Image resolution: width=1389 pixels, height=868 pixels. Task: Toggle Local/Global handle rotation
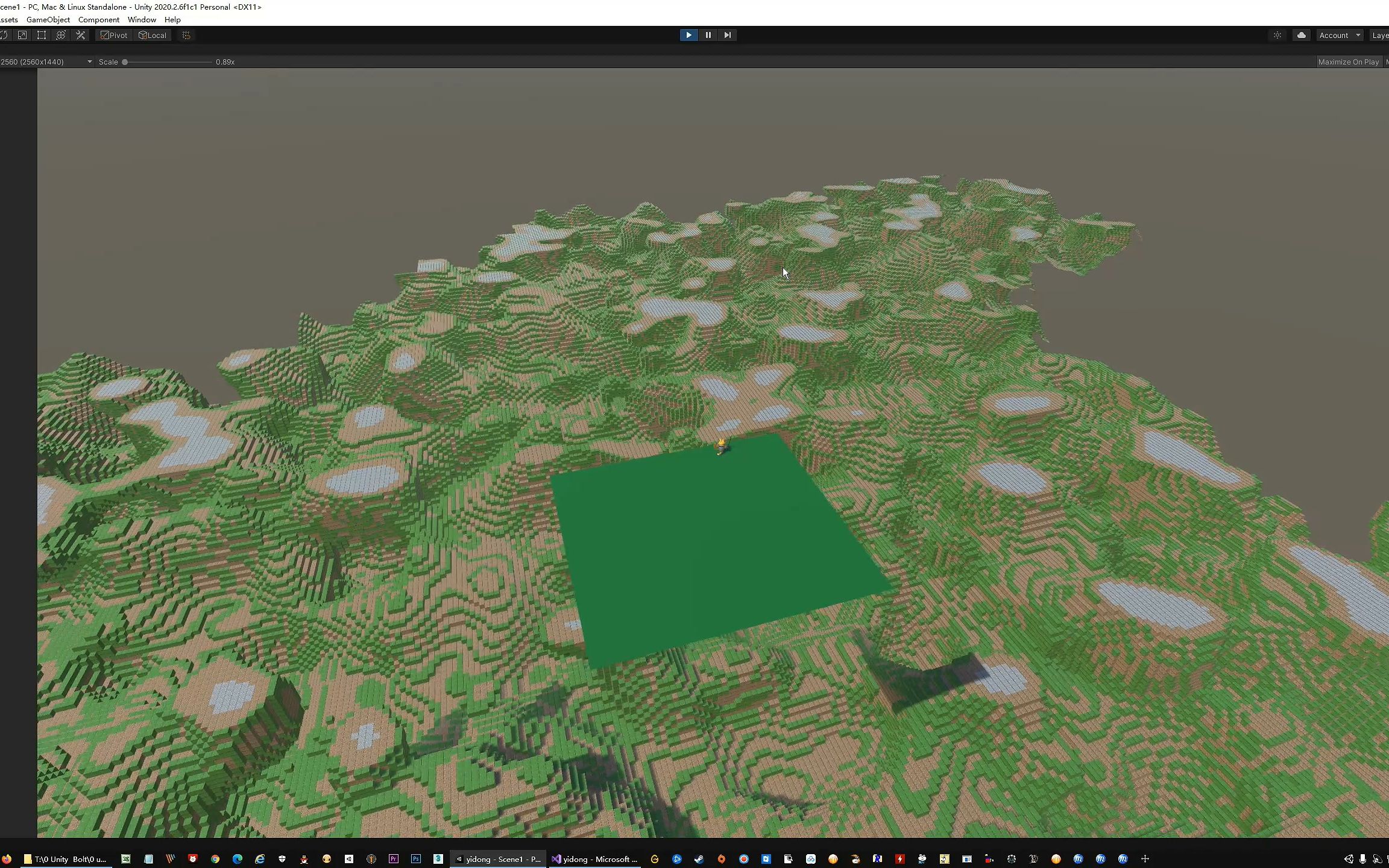[x=153, y=35]
